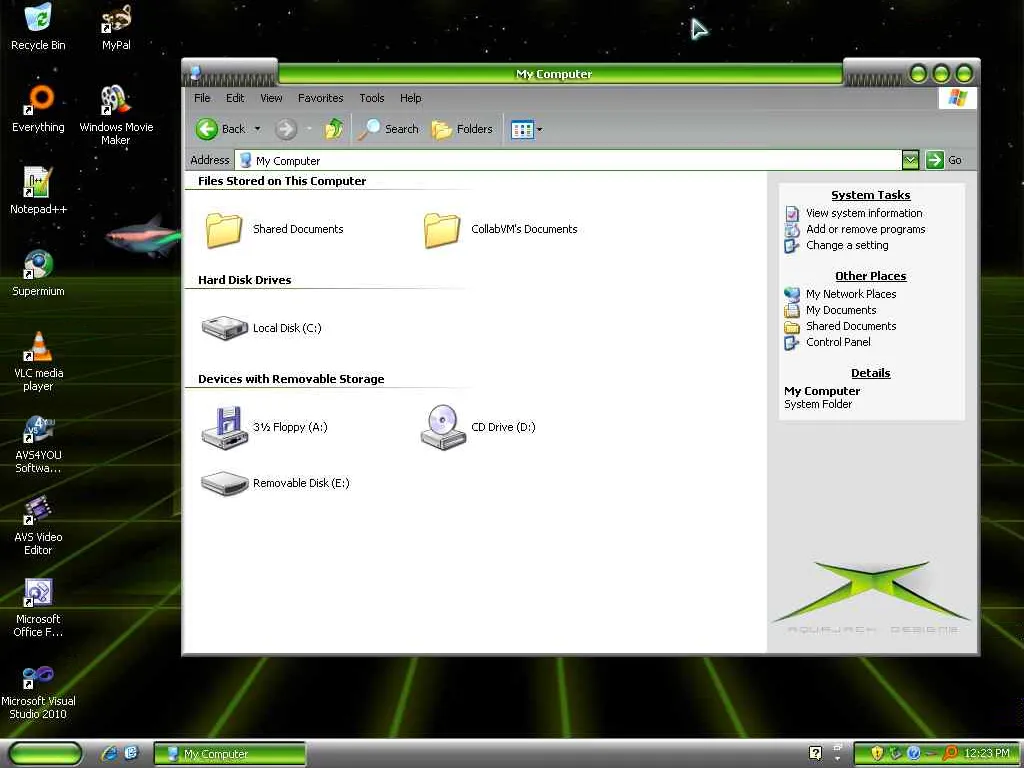Open the Search pane in Explorer
This screenshot has width=1024, height=768.
[x=389, y=129]
